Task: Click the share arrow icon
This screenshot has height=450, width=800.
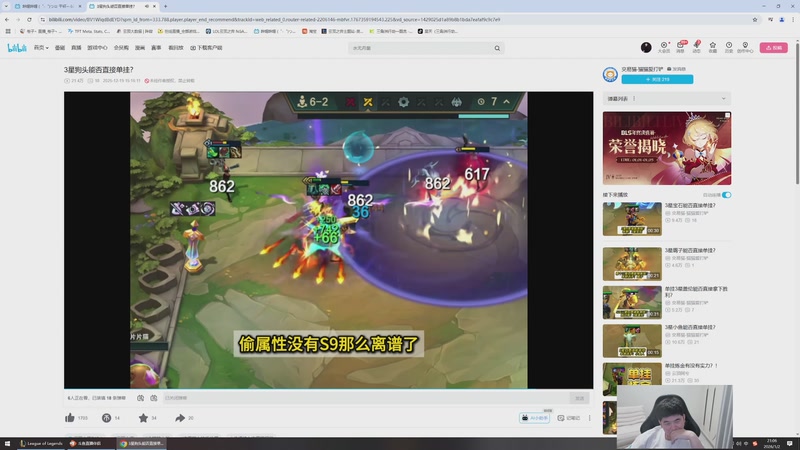Action: pyautogui.click(x=180, y=418)
